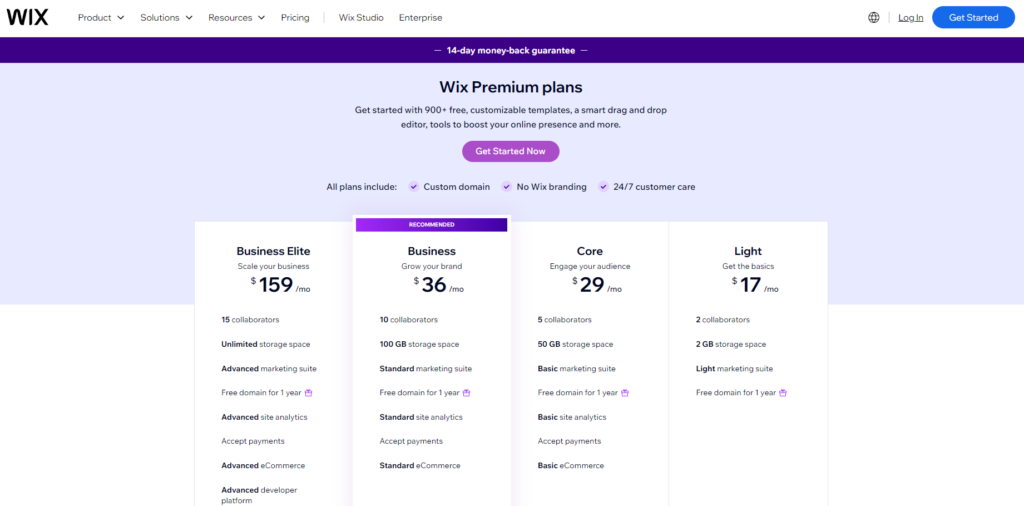
Task: Click the No Wix branding checkmark icon
Action: click(x=506, y=187)
